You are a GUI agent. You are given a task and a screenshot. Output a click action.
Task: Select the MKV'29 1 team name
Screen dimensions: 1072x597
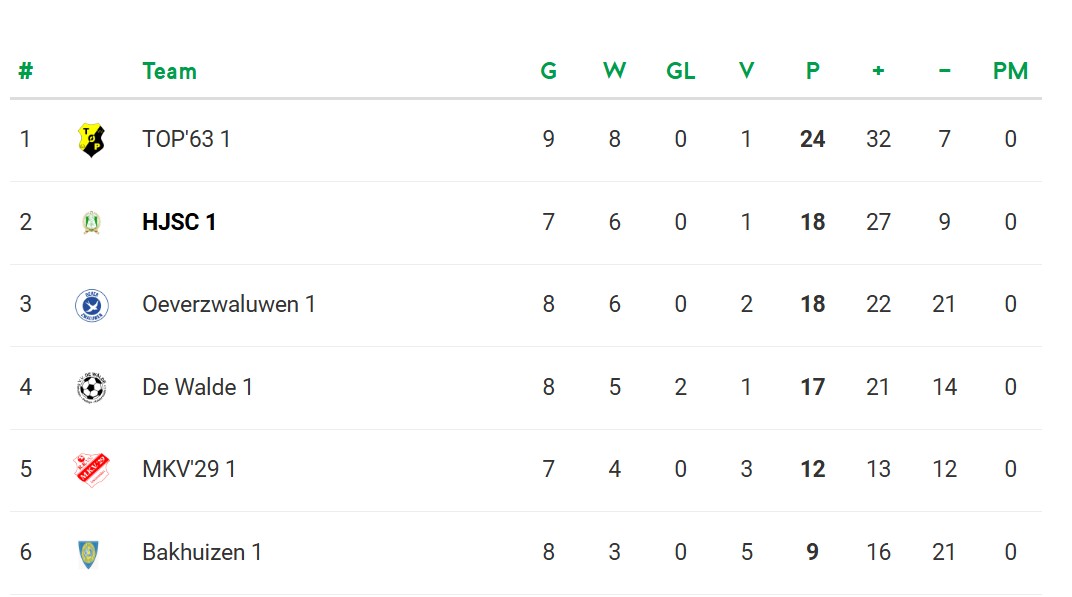189,469
